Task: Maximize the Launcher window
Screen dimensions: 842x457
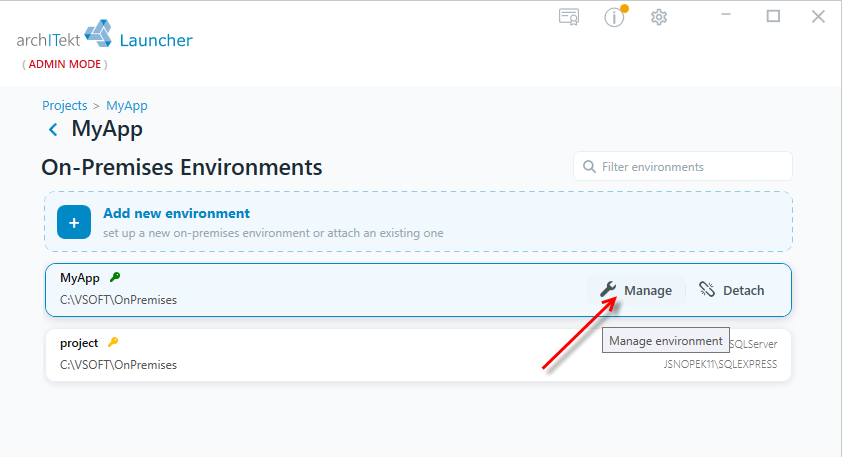Action: [x=773, y=16]
